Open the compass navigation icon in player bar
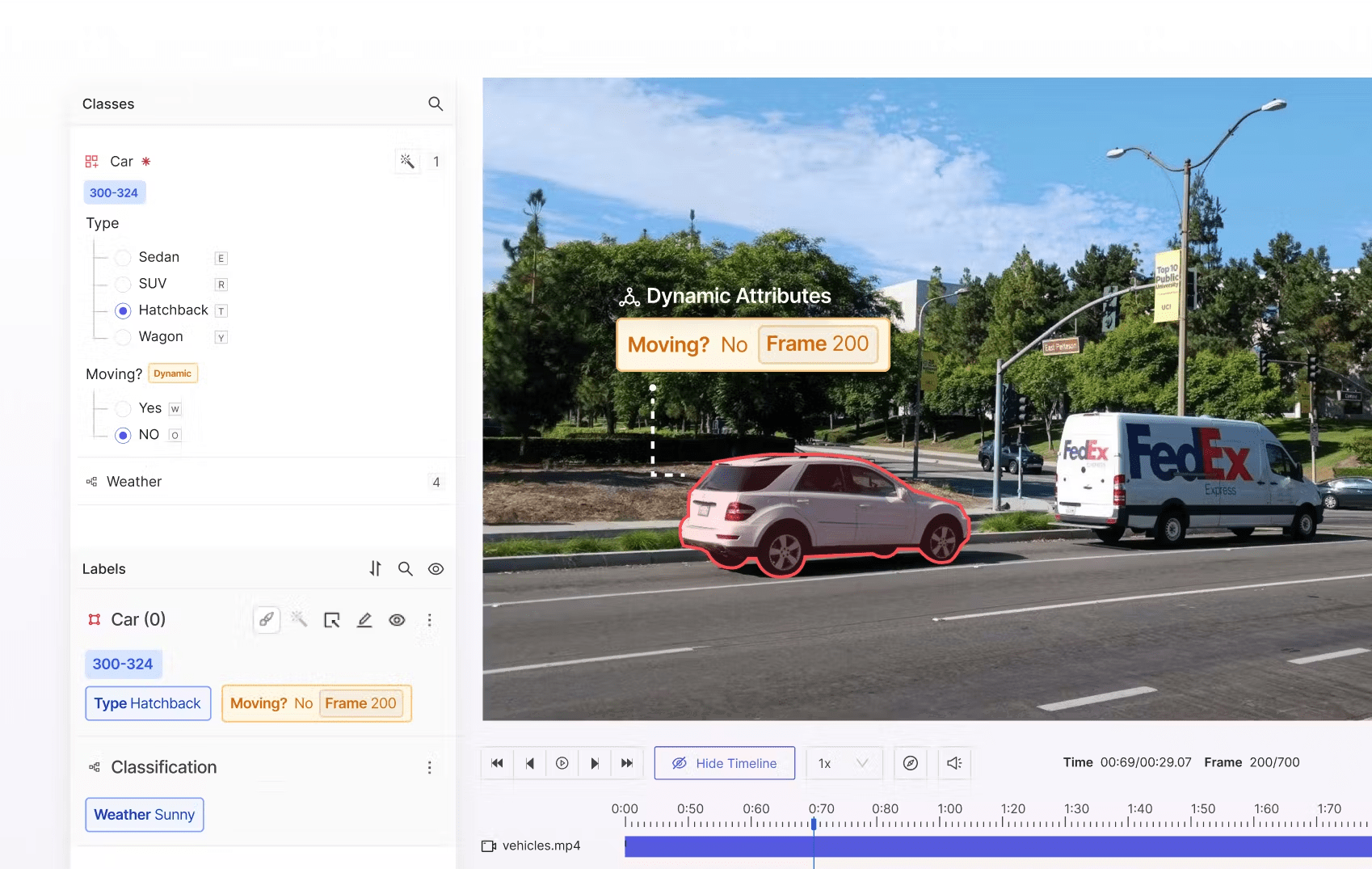 (911, 763)
